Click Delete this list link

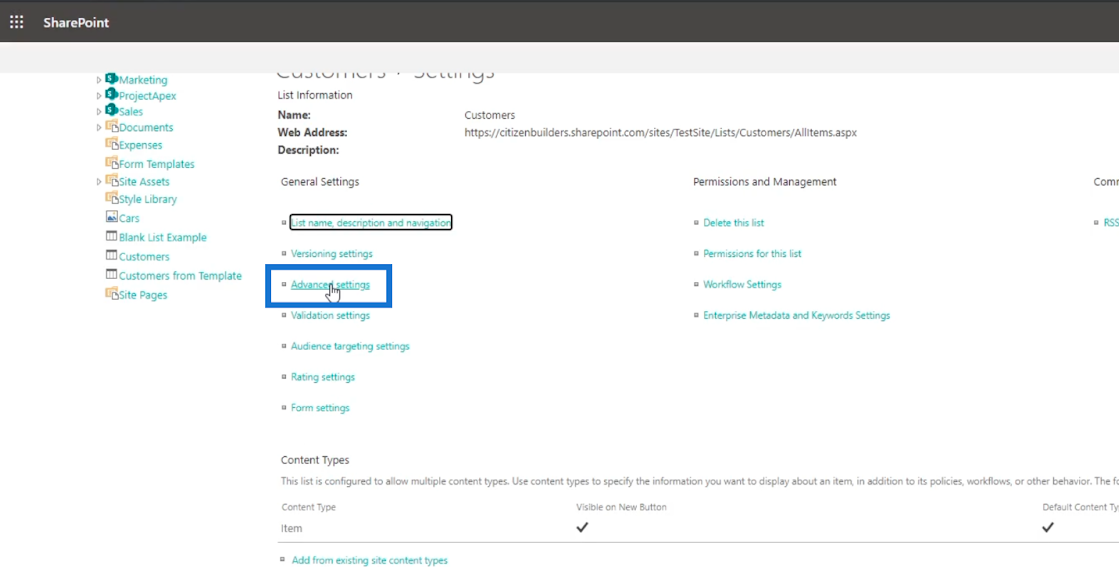[733, 223]
